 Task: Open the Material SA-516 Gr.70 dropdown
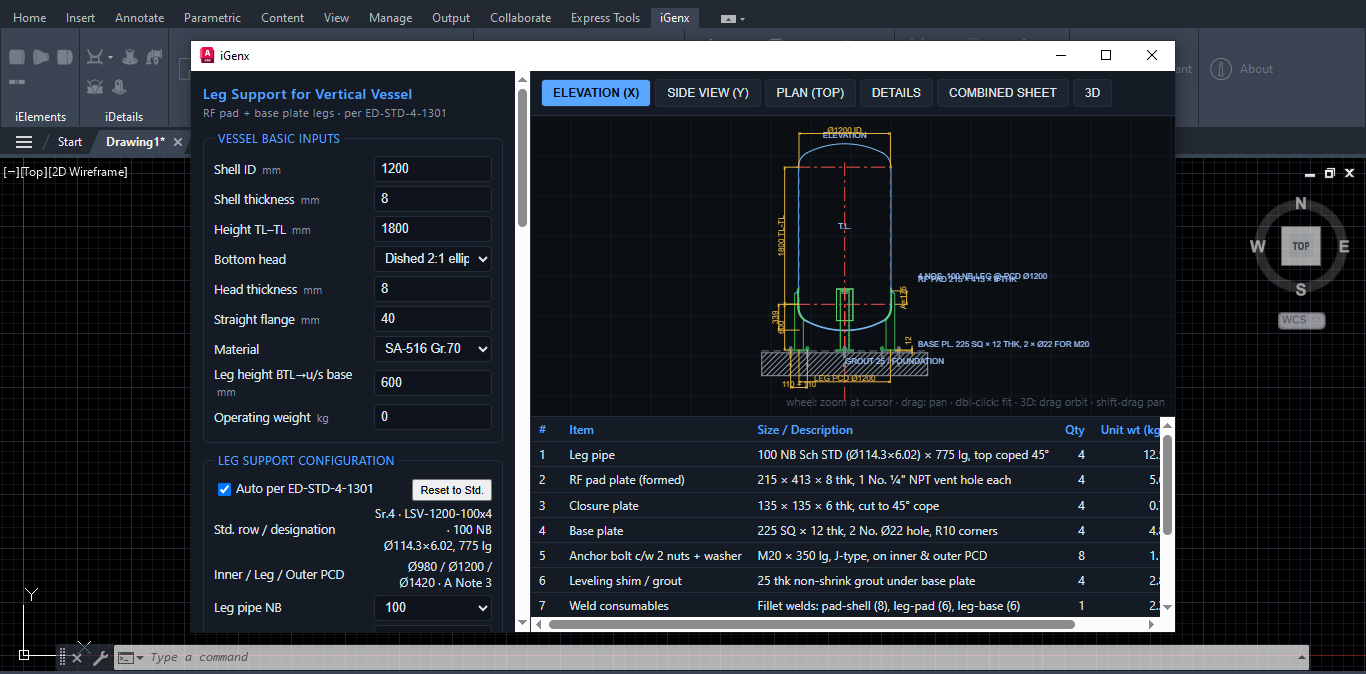[x=433, y=349]
